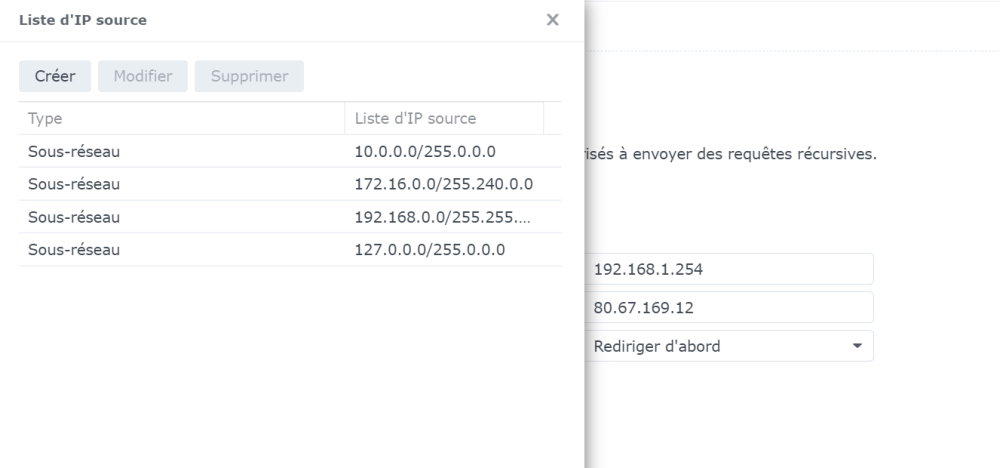Sort by the Type column header
Image resolution: width=1000 pixels, height=468 pixels.
(x=180, y=119)
